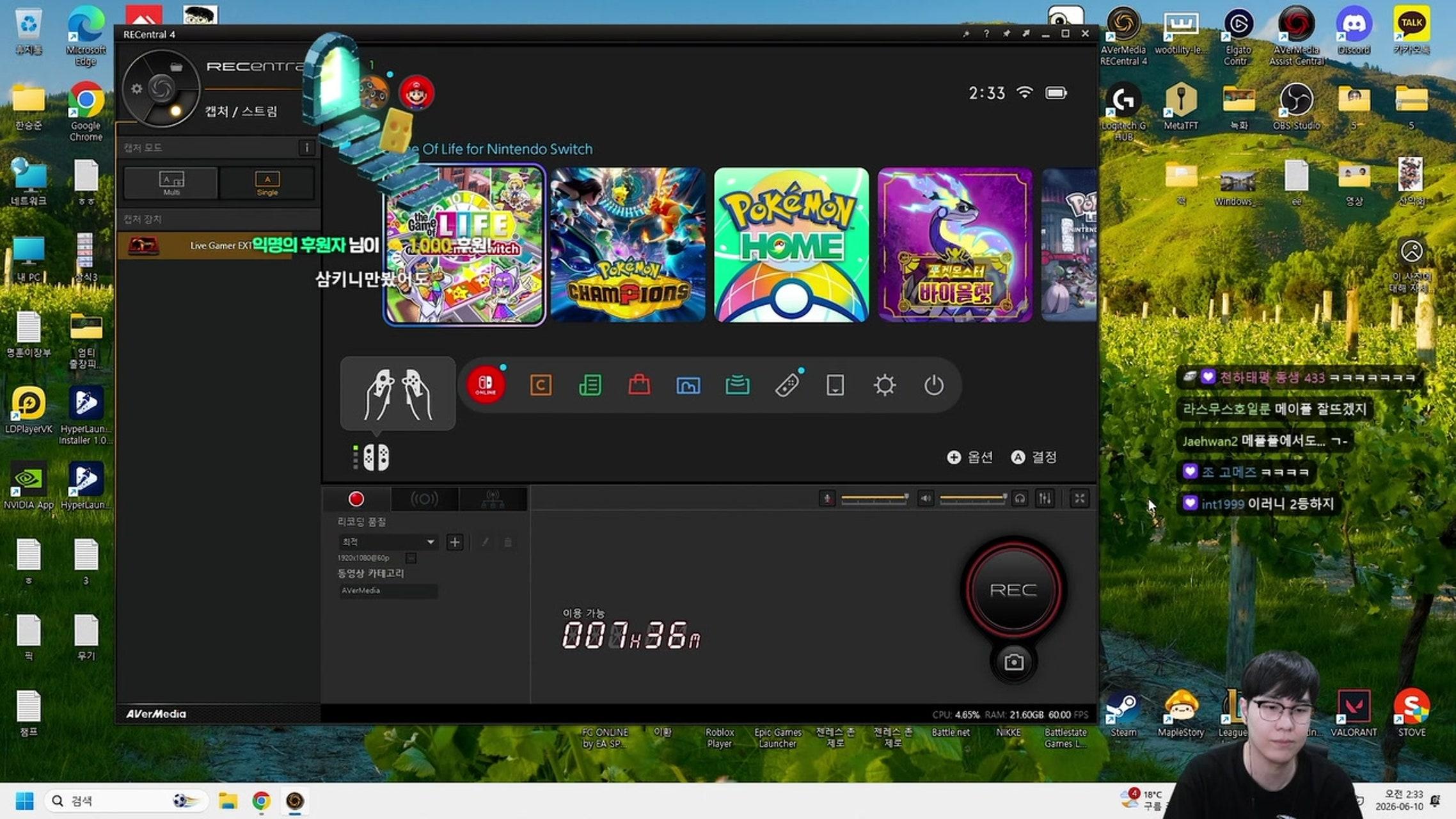The height and width of the screenshot is (819, 1456).
Task: Switch capture mode to Multi
Action: coord(171,183)
